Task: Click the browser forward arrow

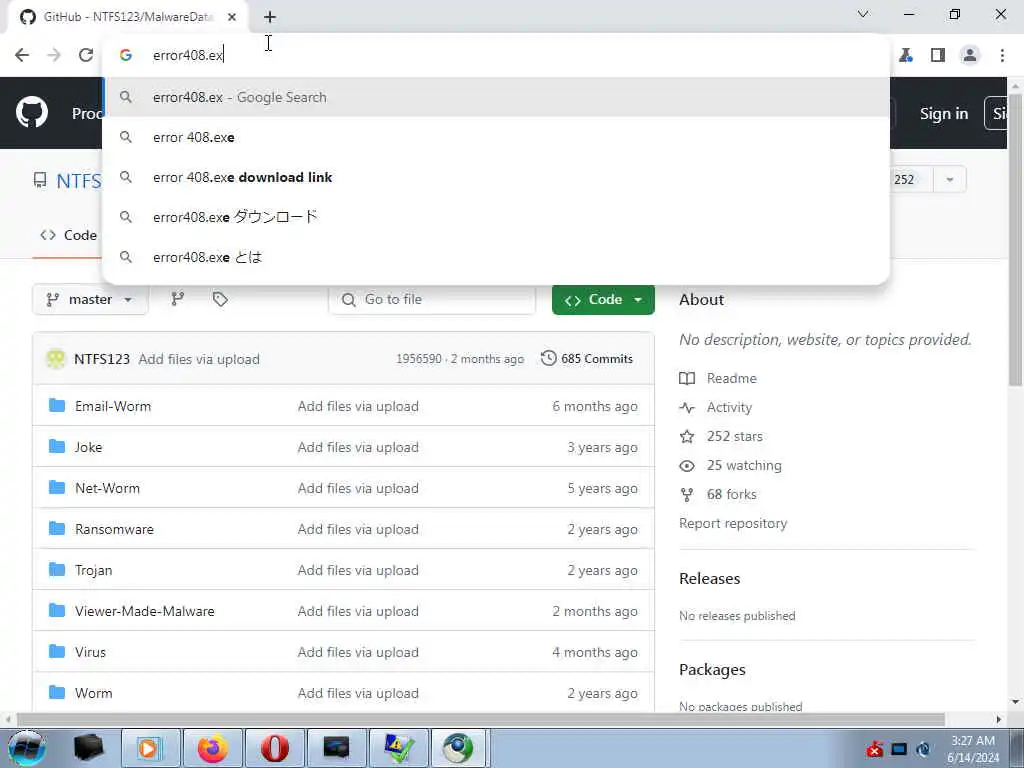Action: 54,55
